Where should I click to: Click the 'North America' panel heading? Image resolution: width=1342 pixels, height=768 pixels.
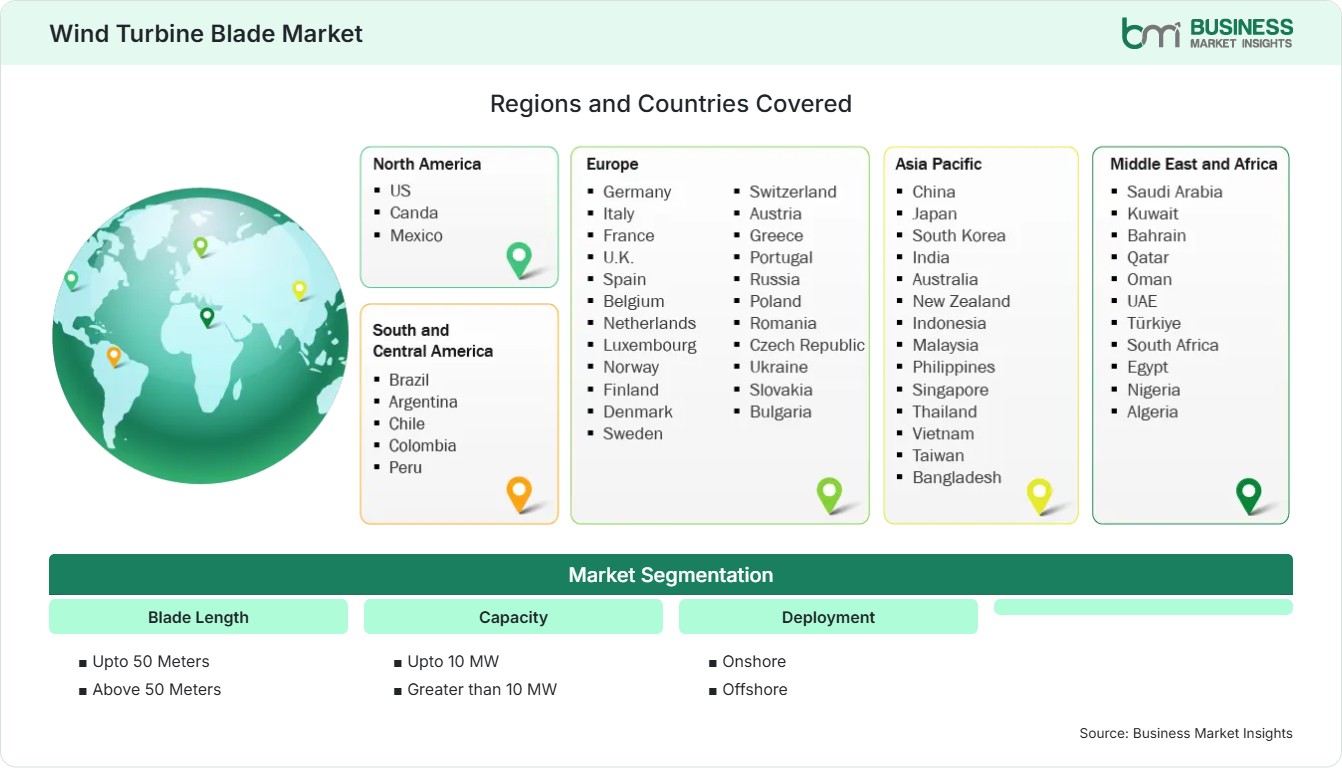coord(427,164)
